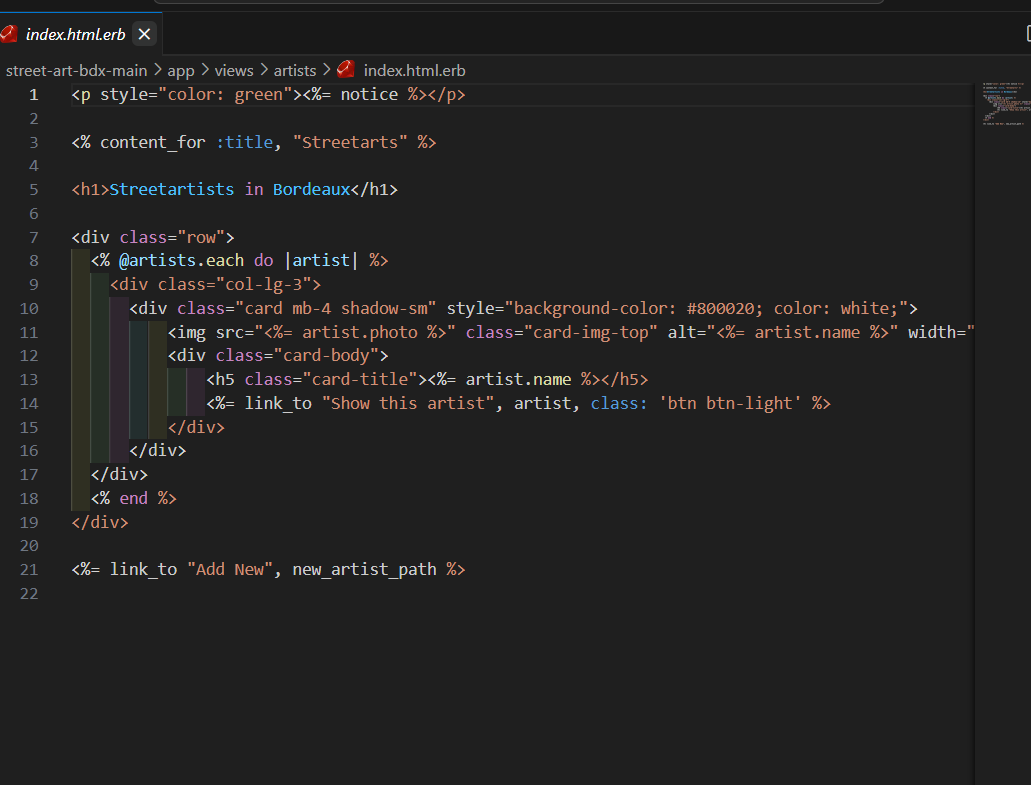
Task: Click new_artist_path on line 21
Action: click(364, 569)
